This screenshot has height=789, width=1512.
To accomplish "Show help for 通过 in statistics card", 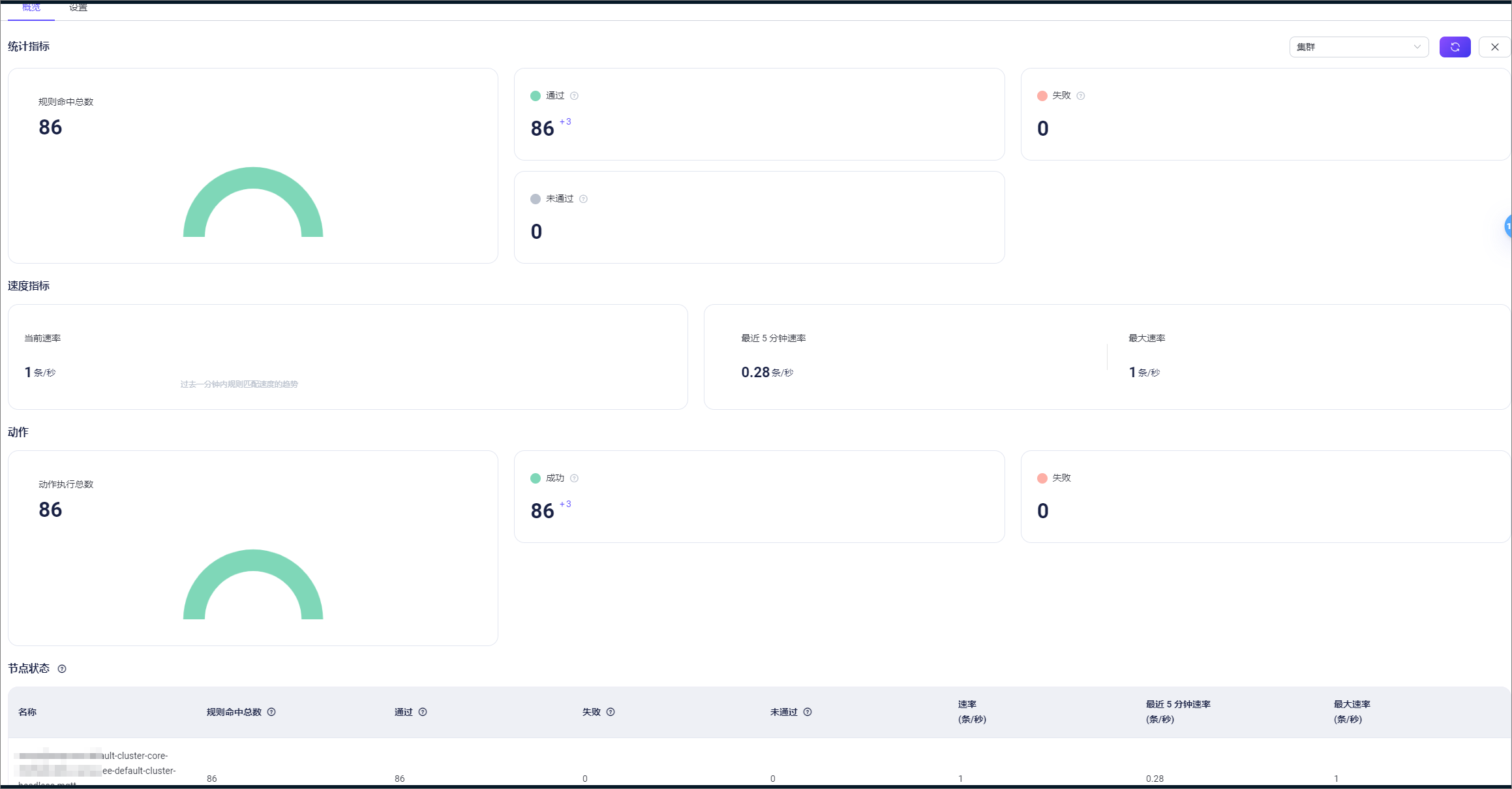I will click(574, 96).
